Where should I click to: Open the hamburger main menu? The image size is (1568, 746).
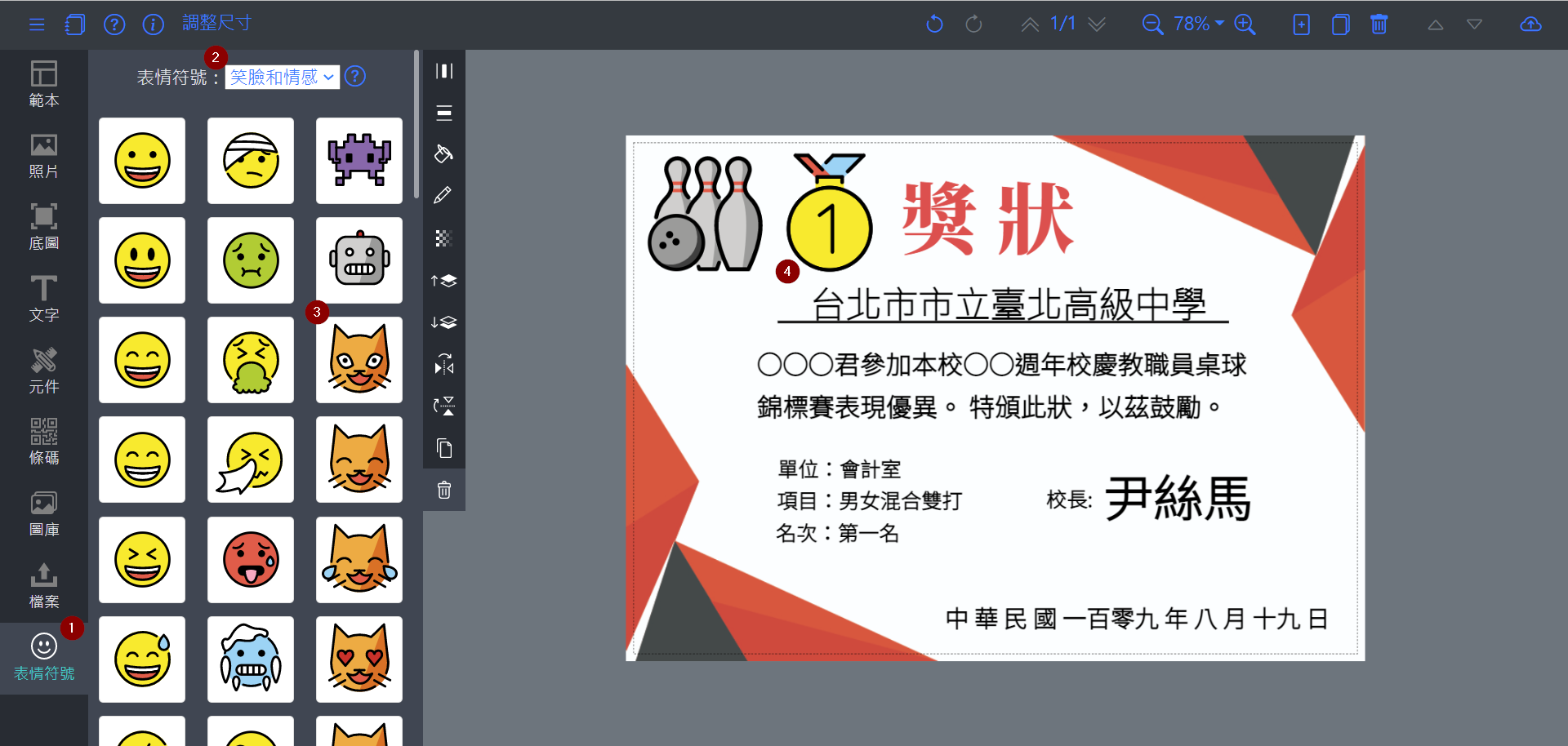pyautogui.click(x=37, y=24)
